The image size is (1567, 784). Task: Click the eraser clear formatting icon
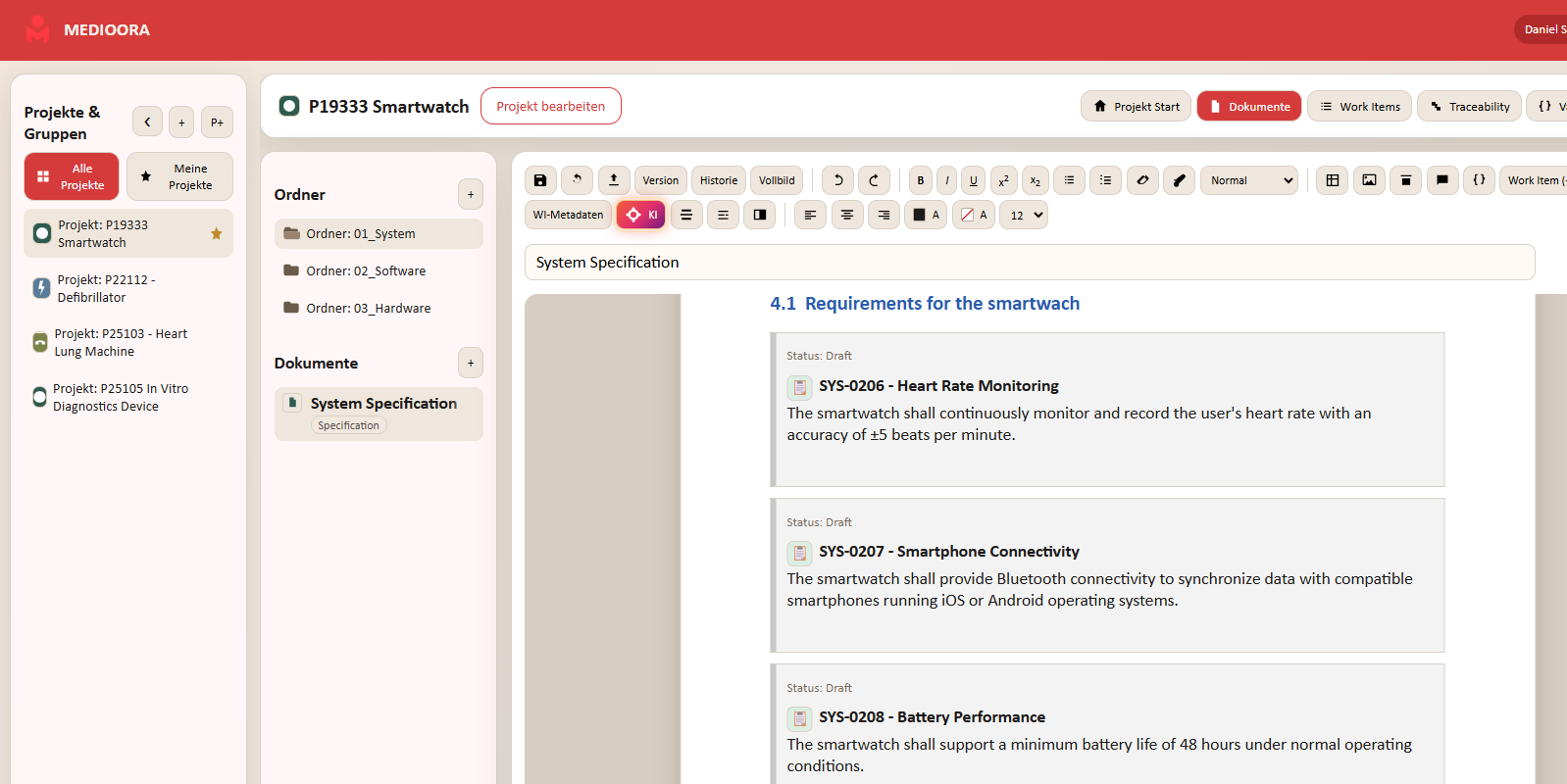click(1142, 180)
